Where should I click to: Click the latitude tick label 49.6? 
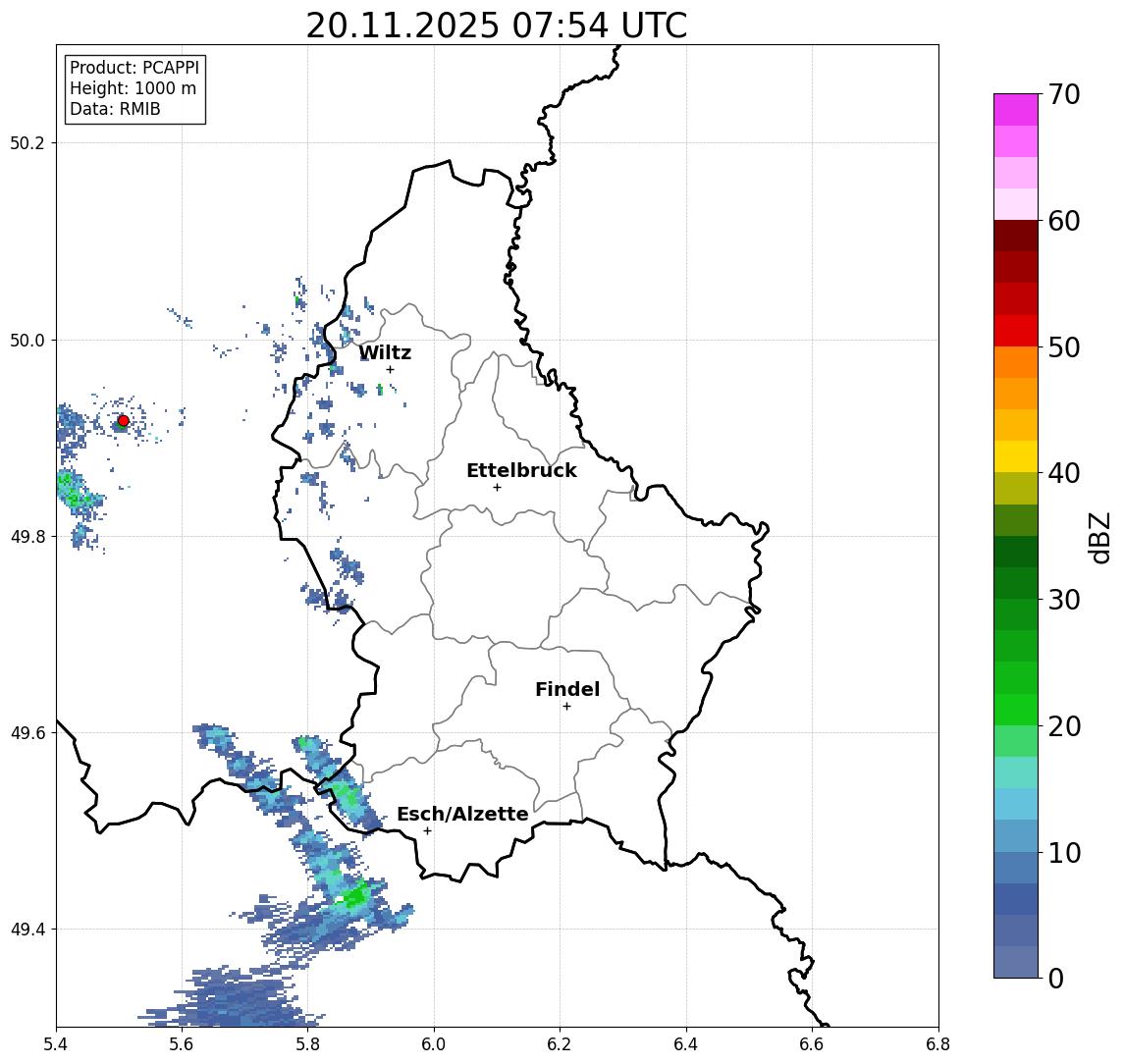tap(27, 733)
